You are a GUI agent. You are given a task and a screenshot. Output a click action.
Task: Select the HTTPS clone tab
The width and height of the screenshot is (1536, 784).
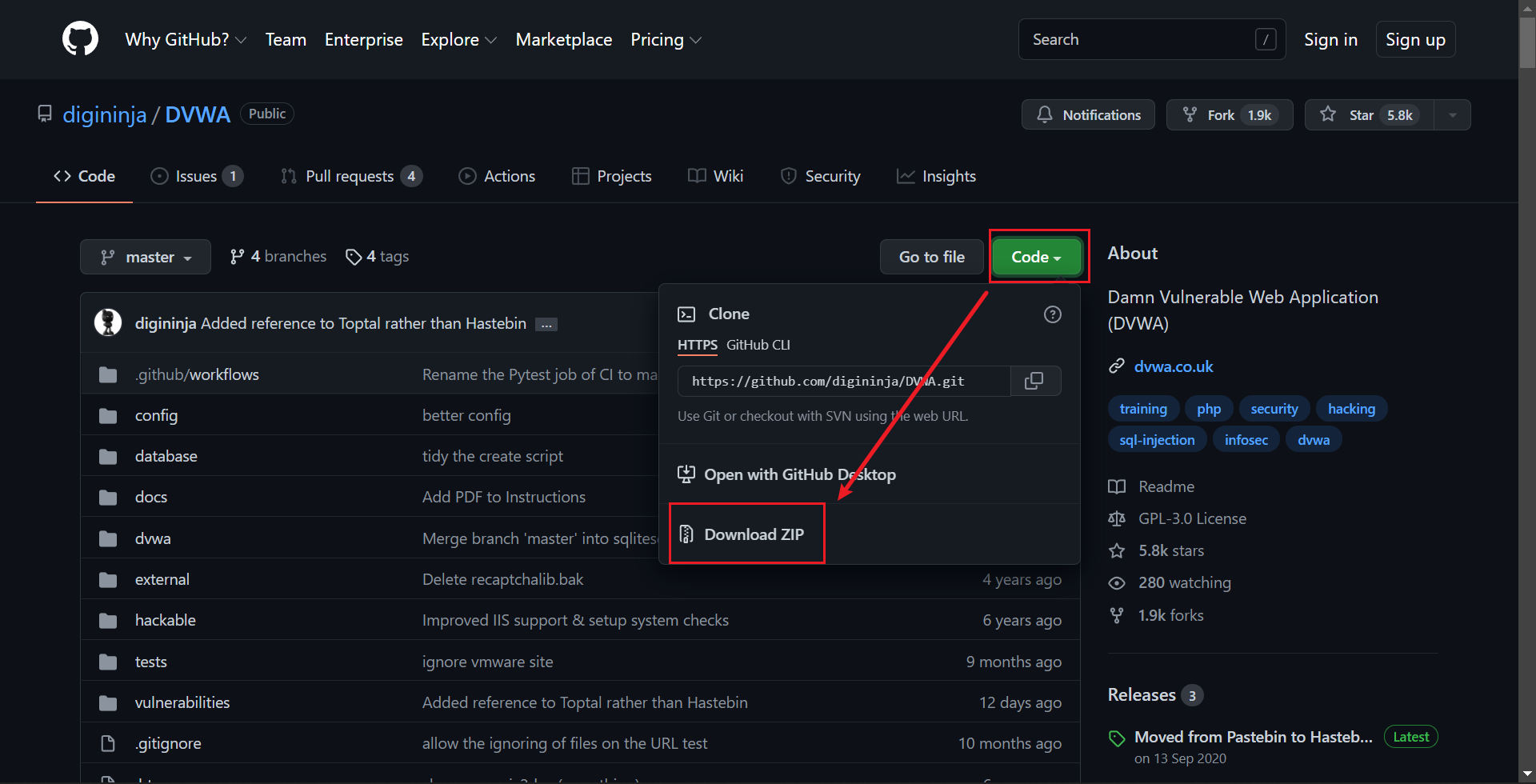(698, 345)
